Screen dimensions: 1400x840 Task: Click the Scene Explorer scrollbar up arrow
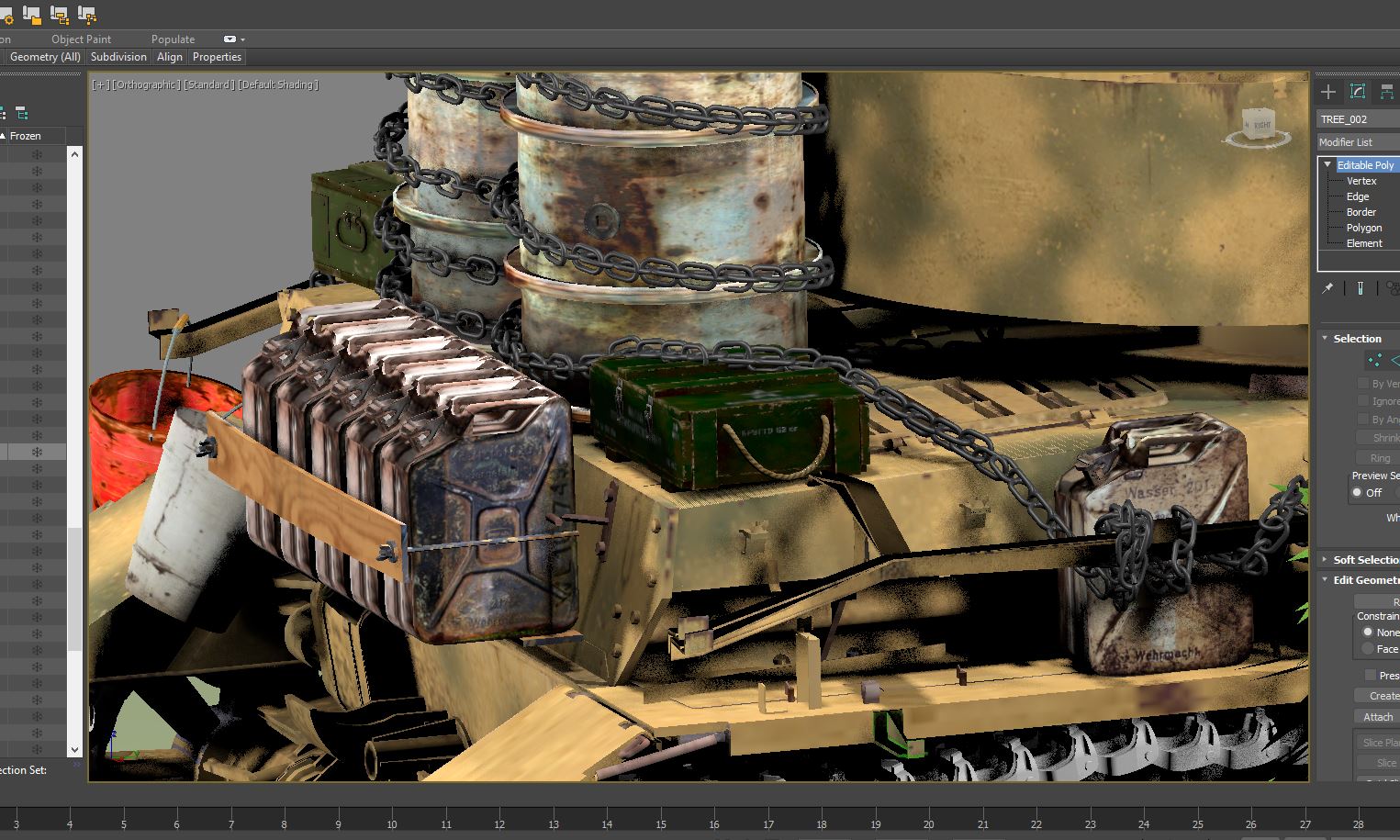coord(75,154)
